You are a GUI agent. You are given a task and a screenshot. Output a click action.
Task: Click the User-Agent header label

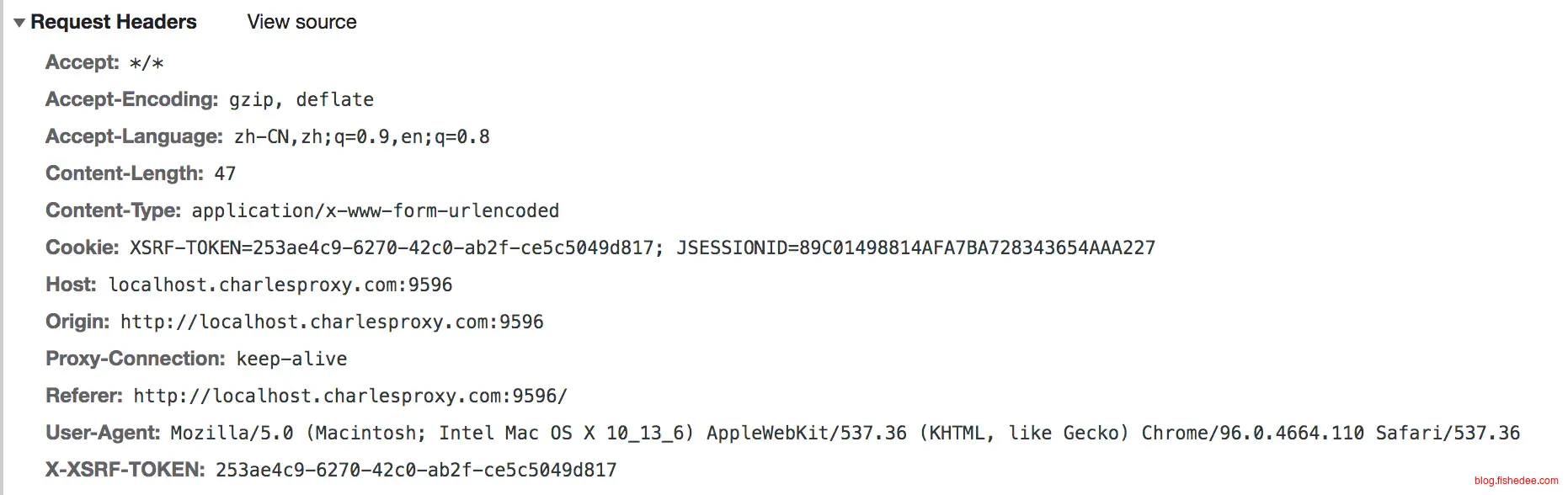103,433
